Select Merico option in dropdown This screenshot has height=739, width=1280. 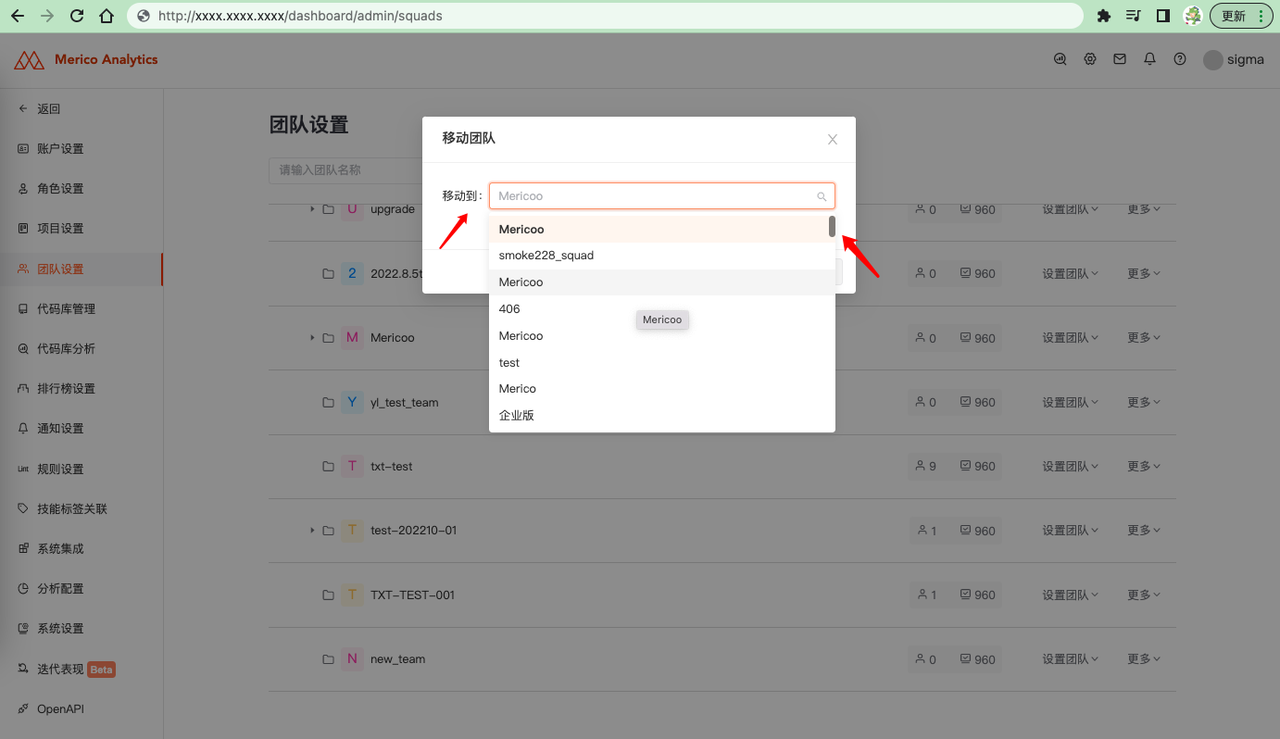pos(662,388)
